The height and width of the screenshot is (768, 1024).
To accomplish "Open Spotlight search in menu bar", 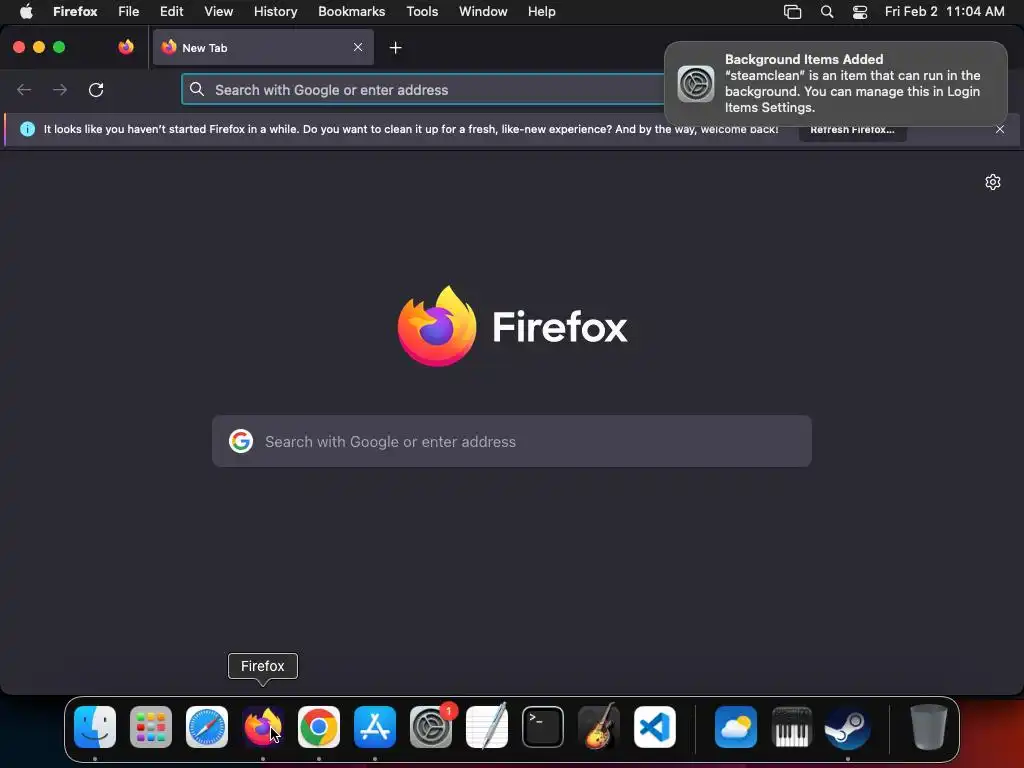I will [x=827, y=12].
